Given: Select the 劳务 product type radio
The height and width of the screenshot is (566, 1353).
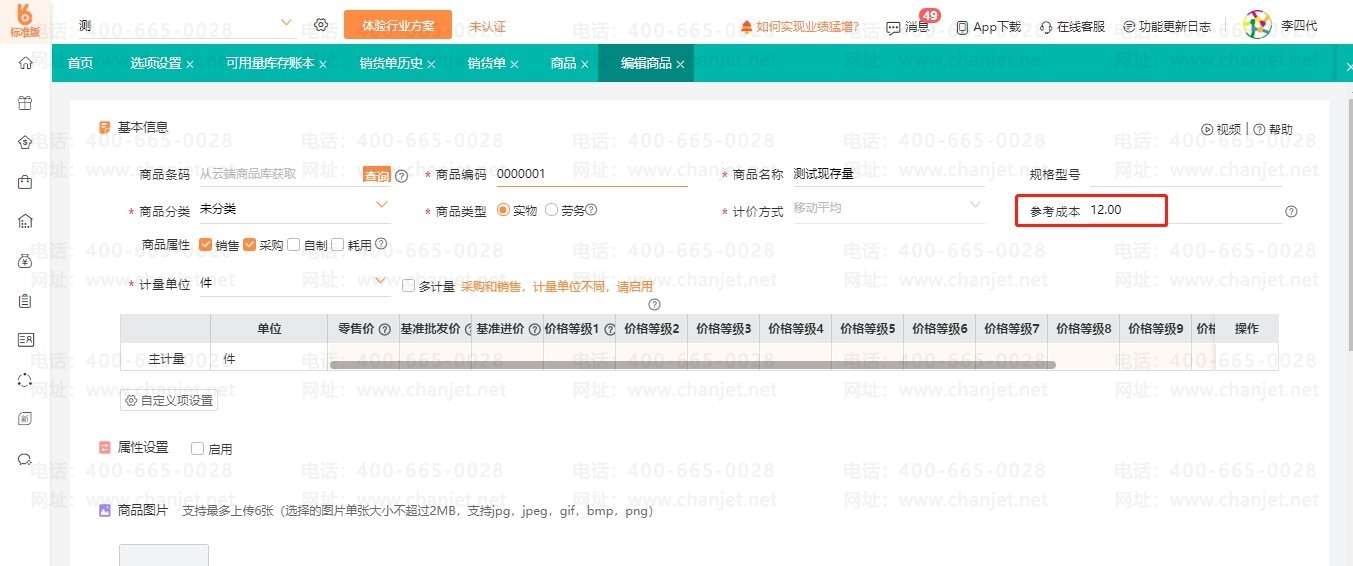Looking at the screenshot, I should click(551, 210).
